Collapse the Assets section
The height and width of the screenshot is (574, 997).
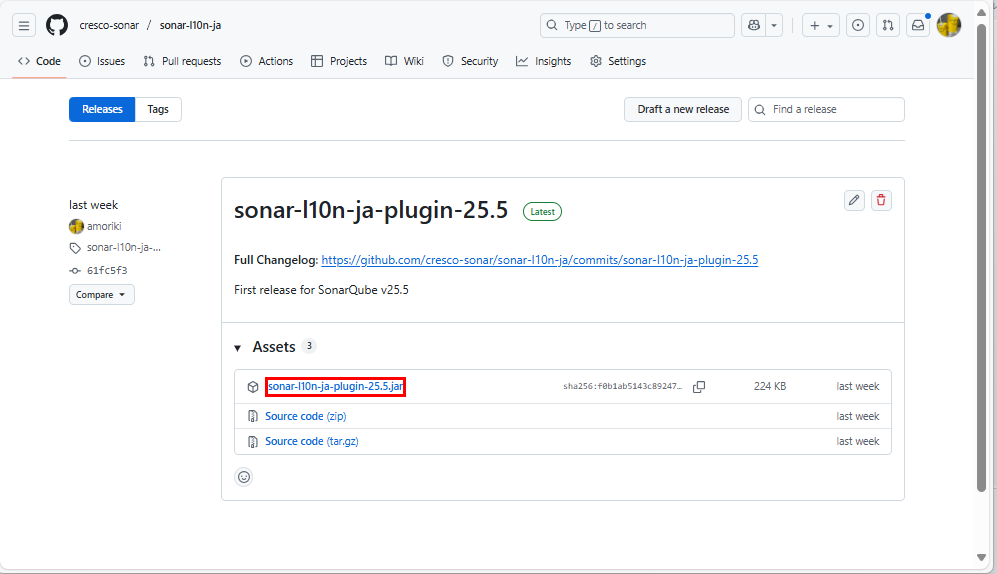[238, 347]
